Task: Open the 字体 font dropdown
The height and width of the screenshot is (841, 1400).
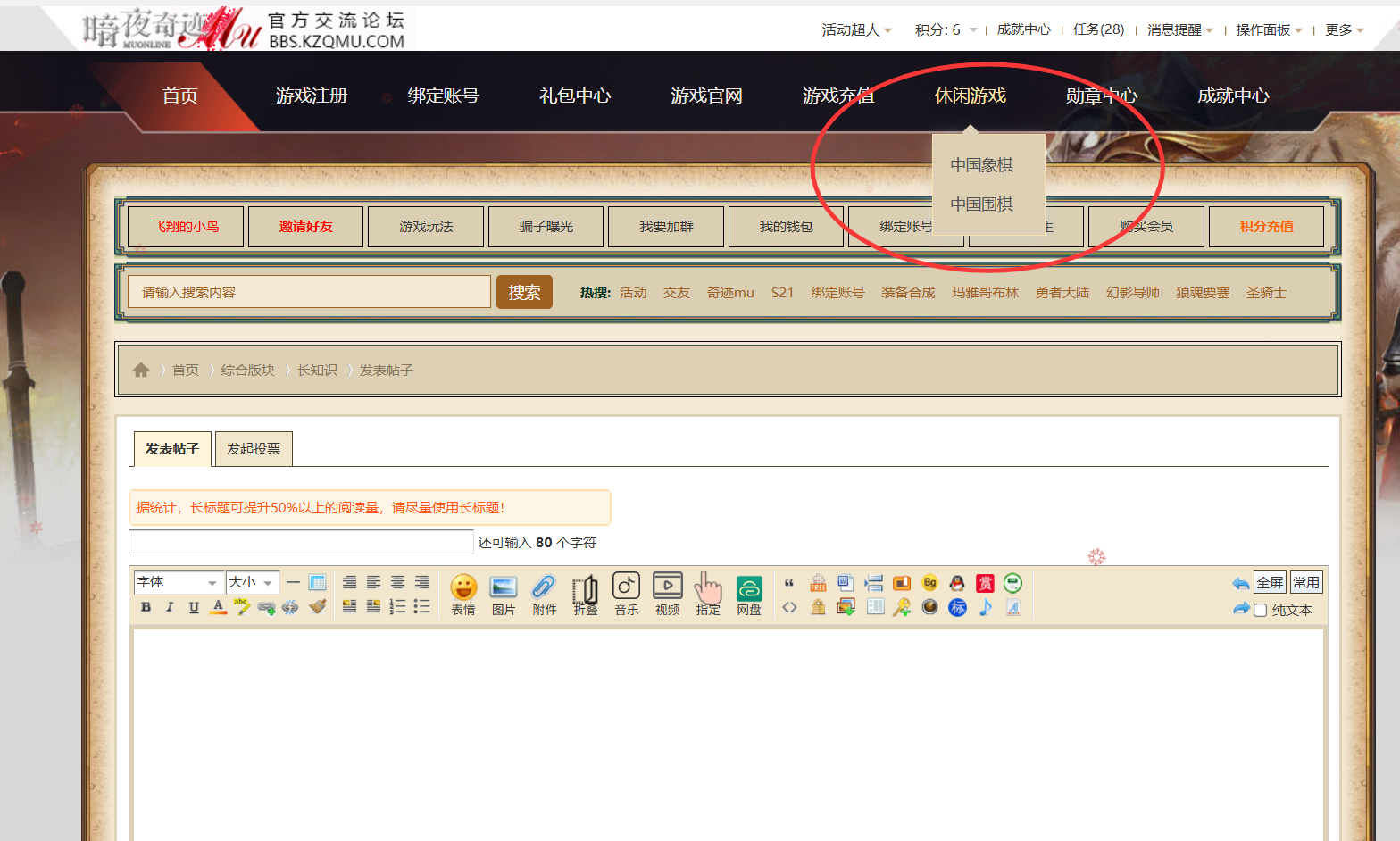Action: point(178,582)
